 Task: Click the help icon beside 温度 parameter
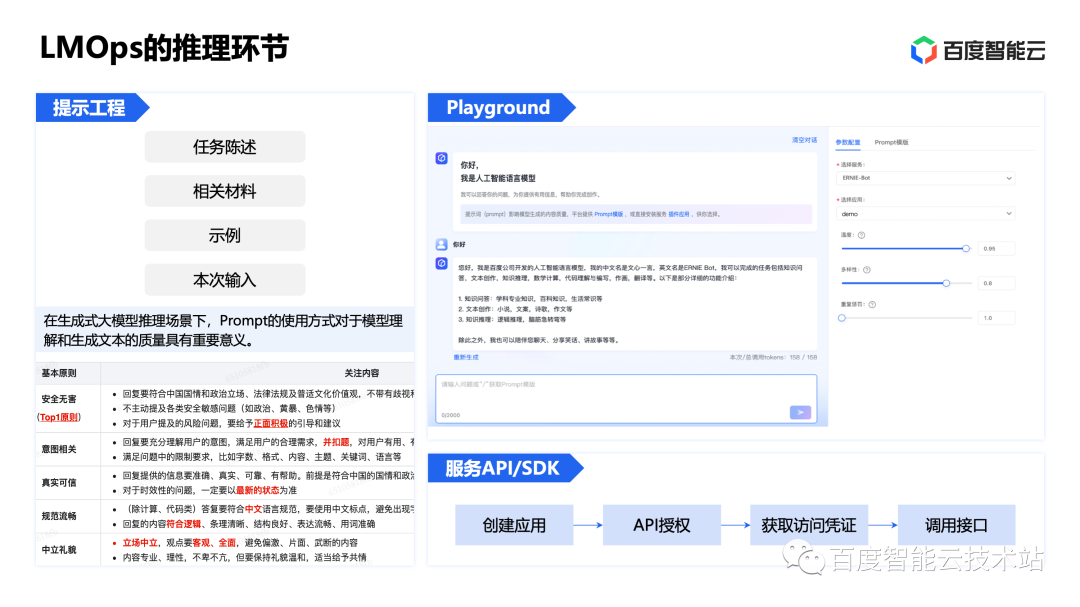(x=862, y=235)
